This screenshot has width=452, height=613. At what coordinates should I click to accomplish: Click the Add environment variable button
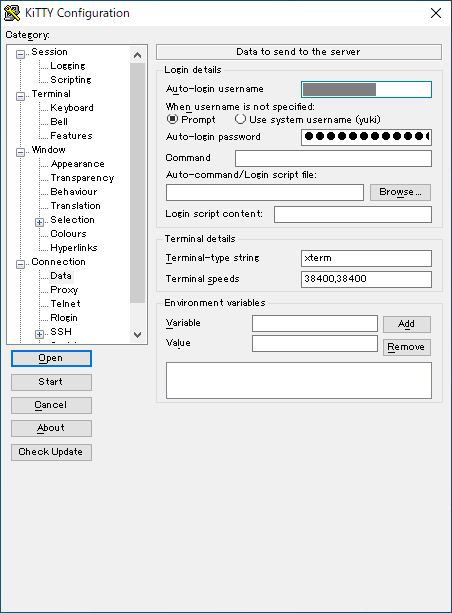pyautogui.click(x=407, y=324)
